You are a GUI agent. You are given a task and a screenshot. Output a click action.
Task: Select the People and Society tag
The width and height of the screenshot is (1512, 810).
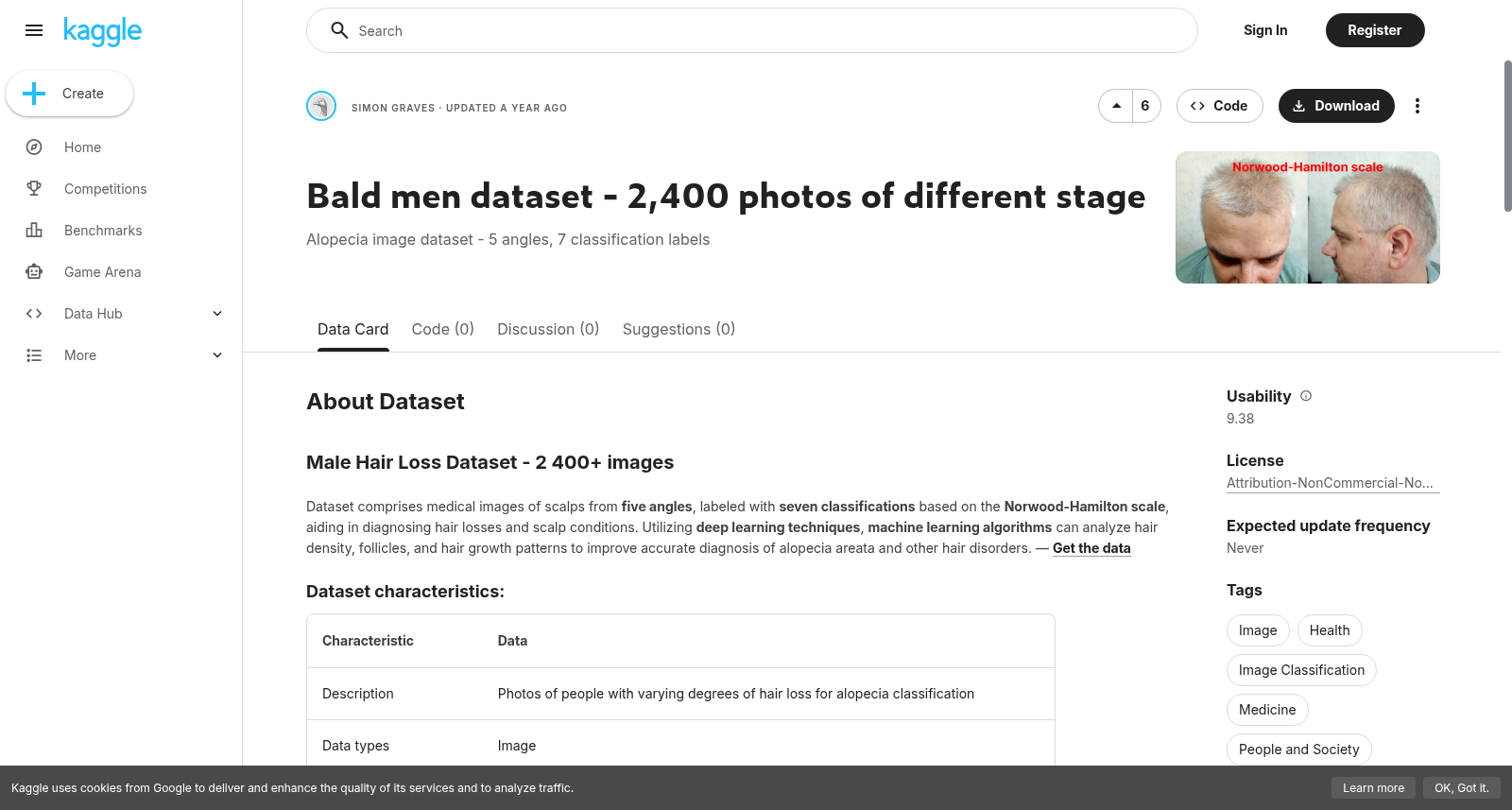tap(1298, 750)
